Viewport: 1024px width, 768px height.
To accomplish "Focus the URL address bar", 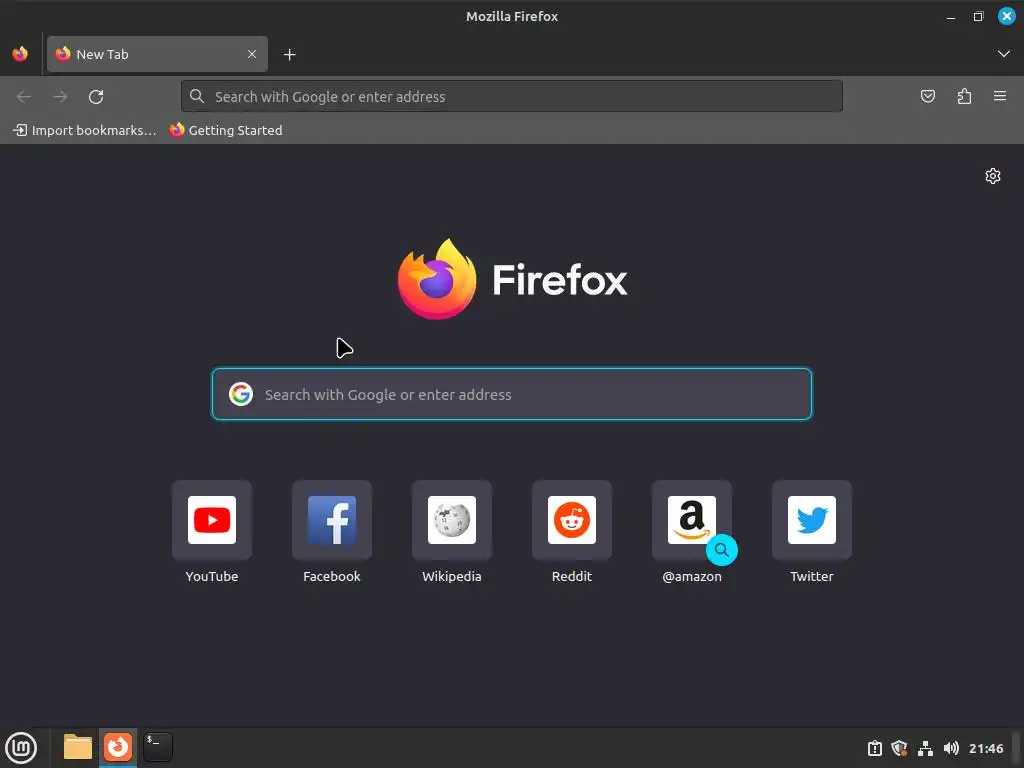I will [x=511, y=97].
